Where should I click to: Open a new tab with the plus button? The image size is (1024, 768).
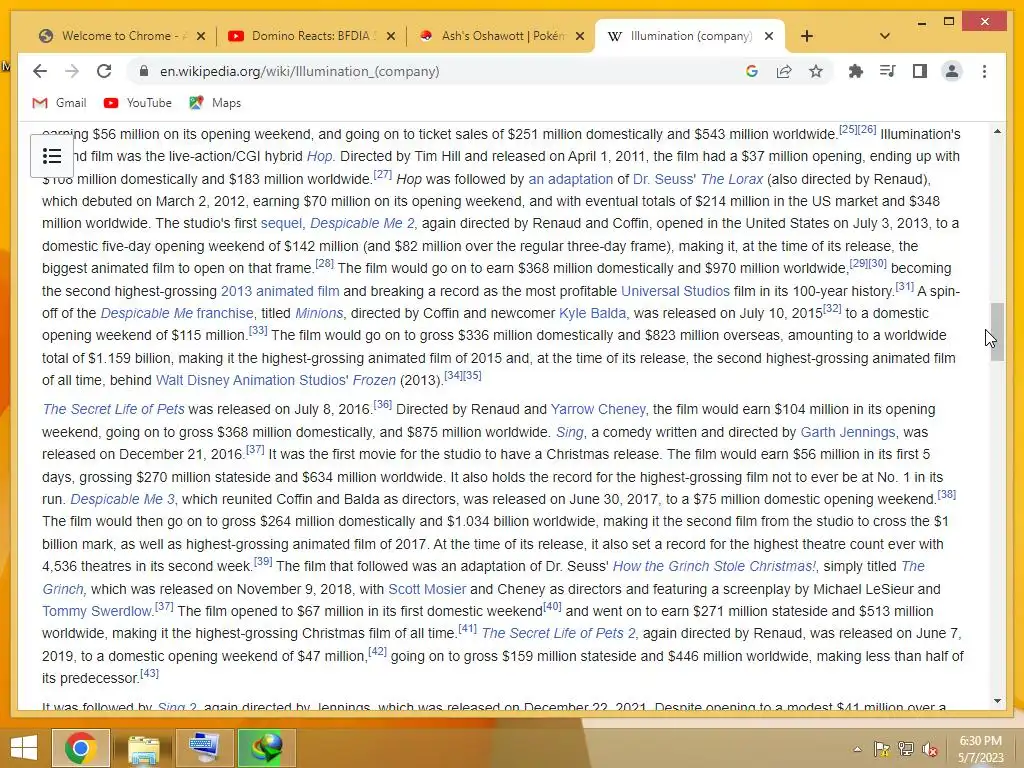(807, 36)
